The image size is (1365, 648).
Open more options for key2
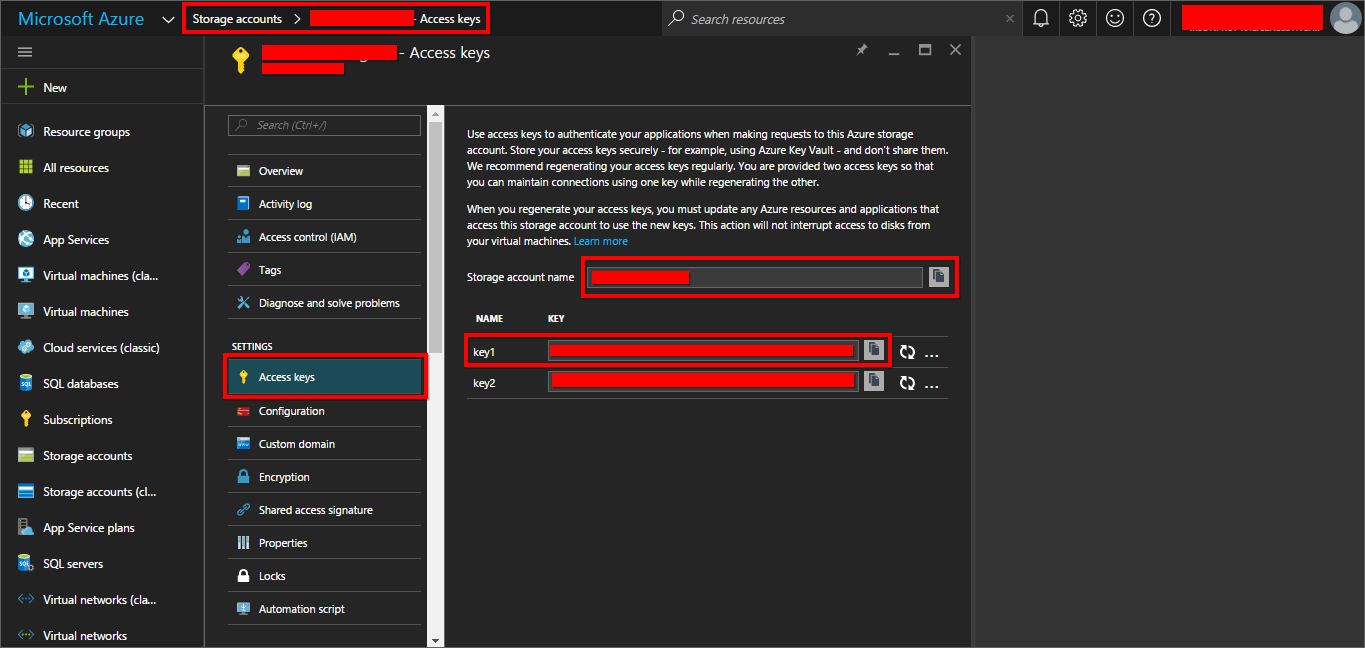point(932,382)
